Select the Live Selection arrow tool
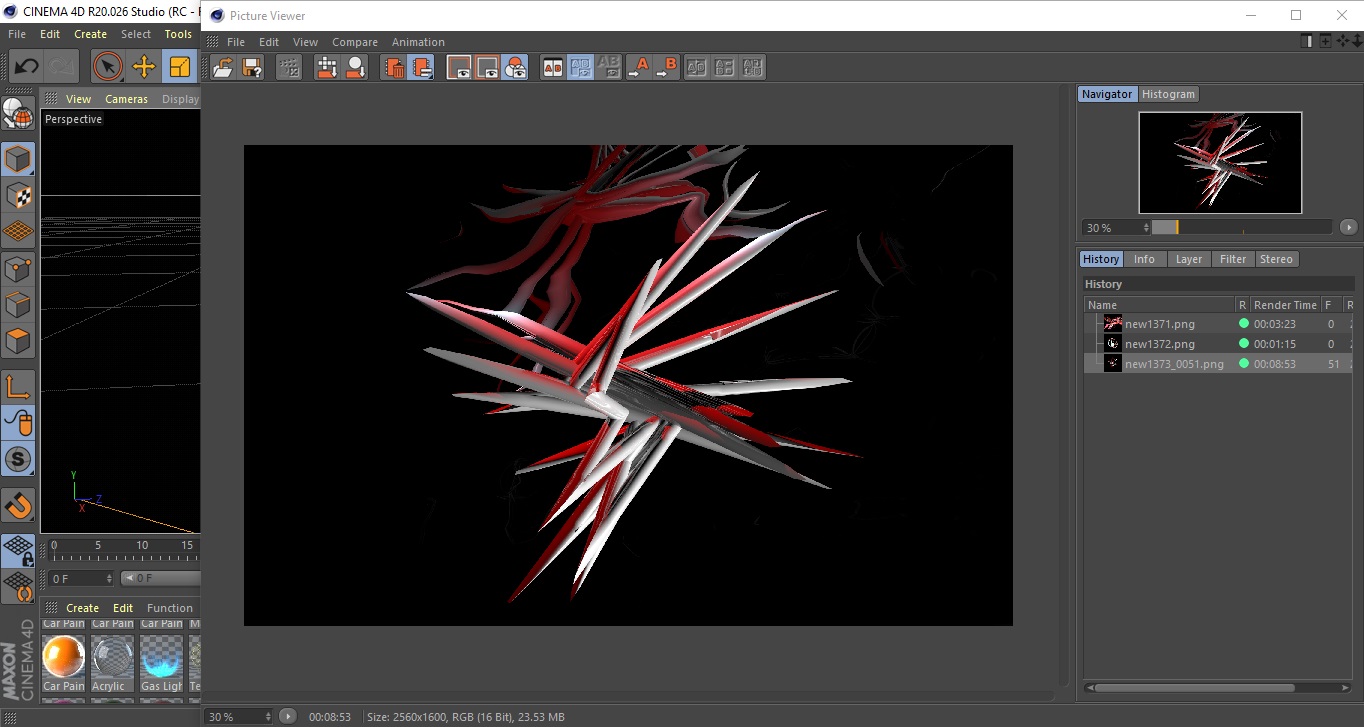This screenshot has height=727, width=1364. pyautogui.click(x=108, y=67)
